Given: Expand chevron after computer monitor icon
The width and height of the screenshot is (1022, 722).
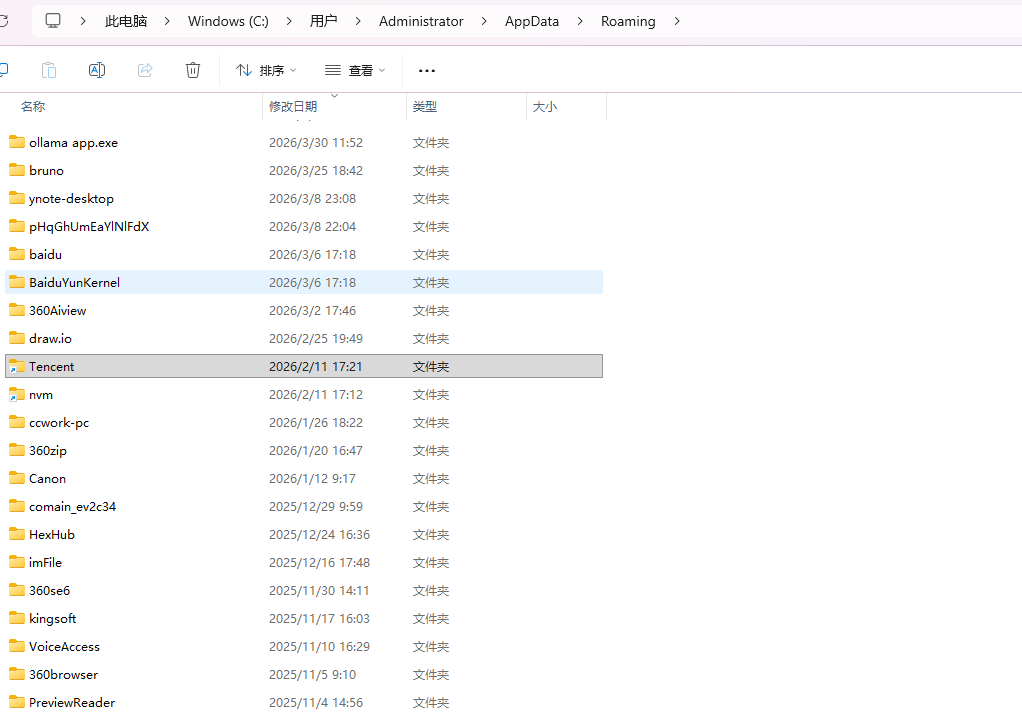Looking at the screenshot, I should point(83,22).
